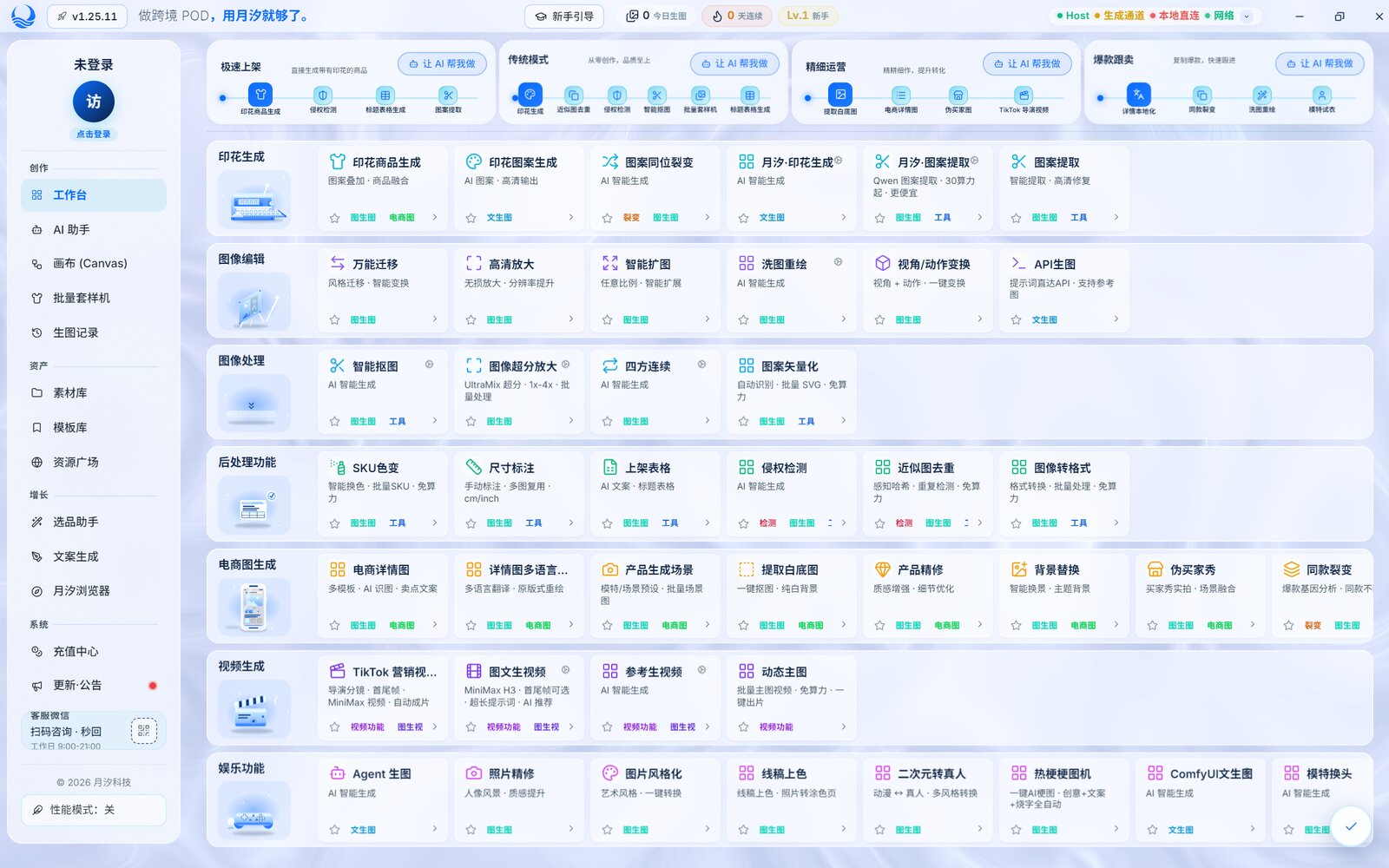Click the 新手引导 button
The width and height of the screenshot is (1389, 868).
click(564, 16)
